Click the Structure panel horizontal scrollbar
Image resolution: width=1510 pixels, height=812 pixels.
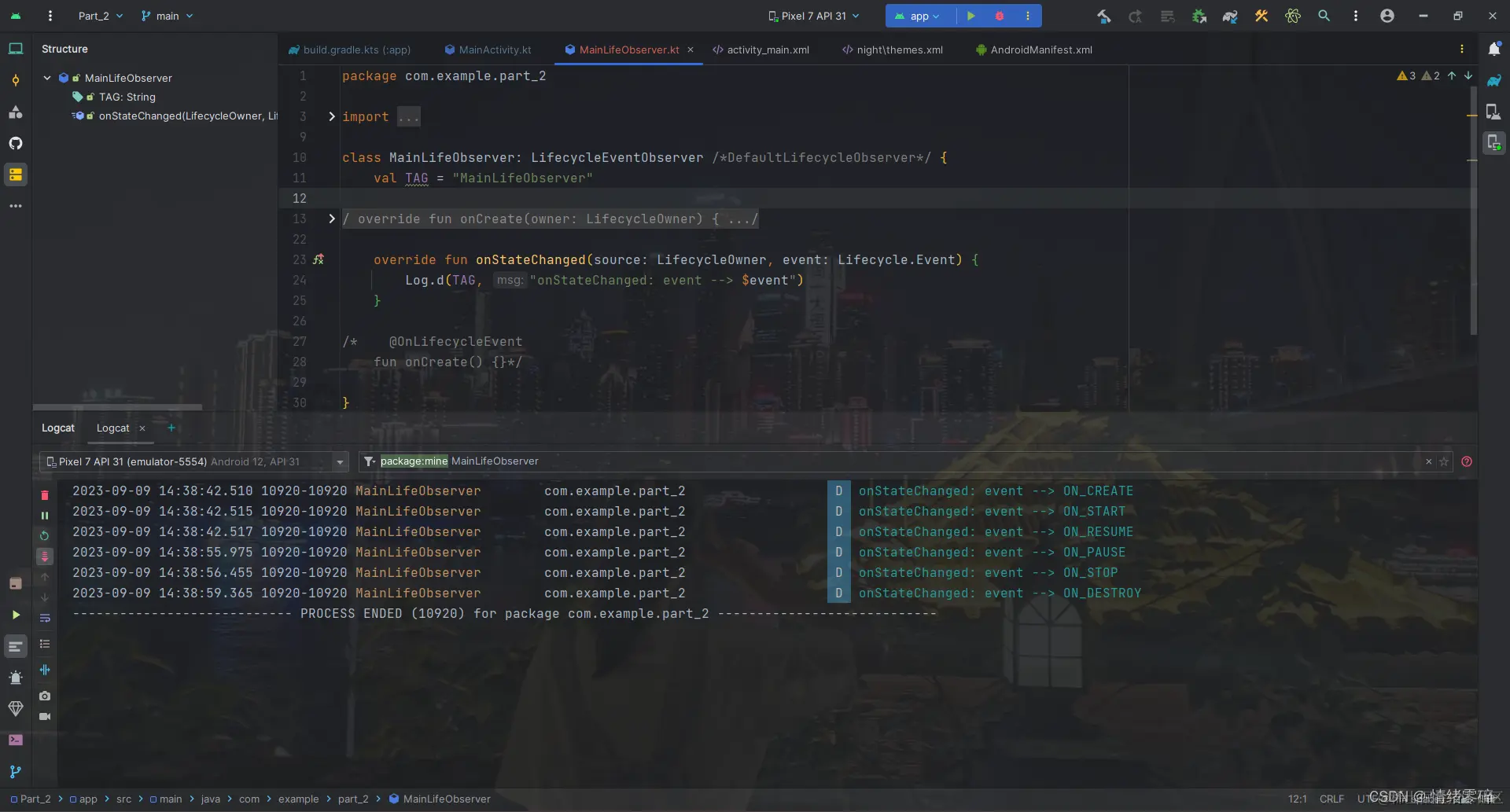118,407
